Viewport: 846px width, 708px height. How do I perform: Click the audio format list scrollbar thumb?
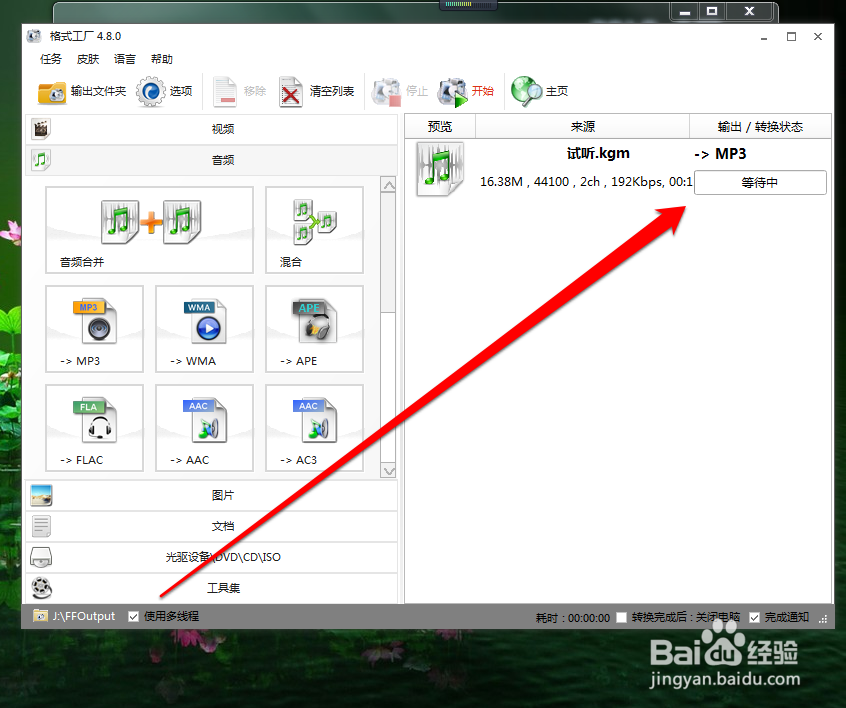point(388,253)
